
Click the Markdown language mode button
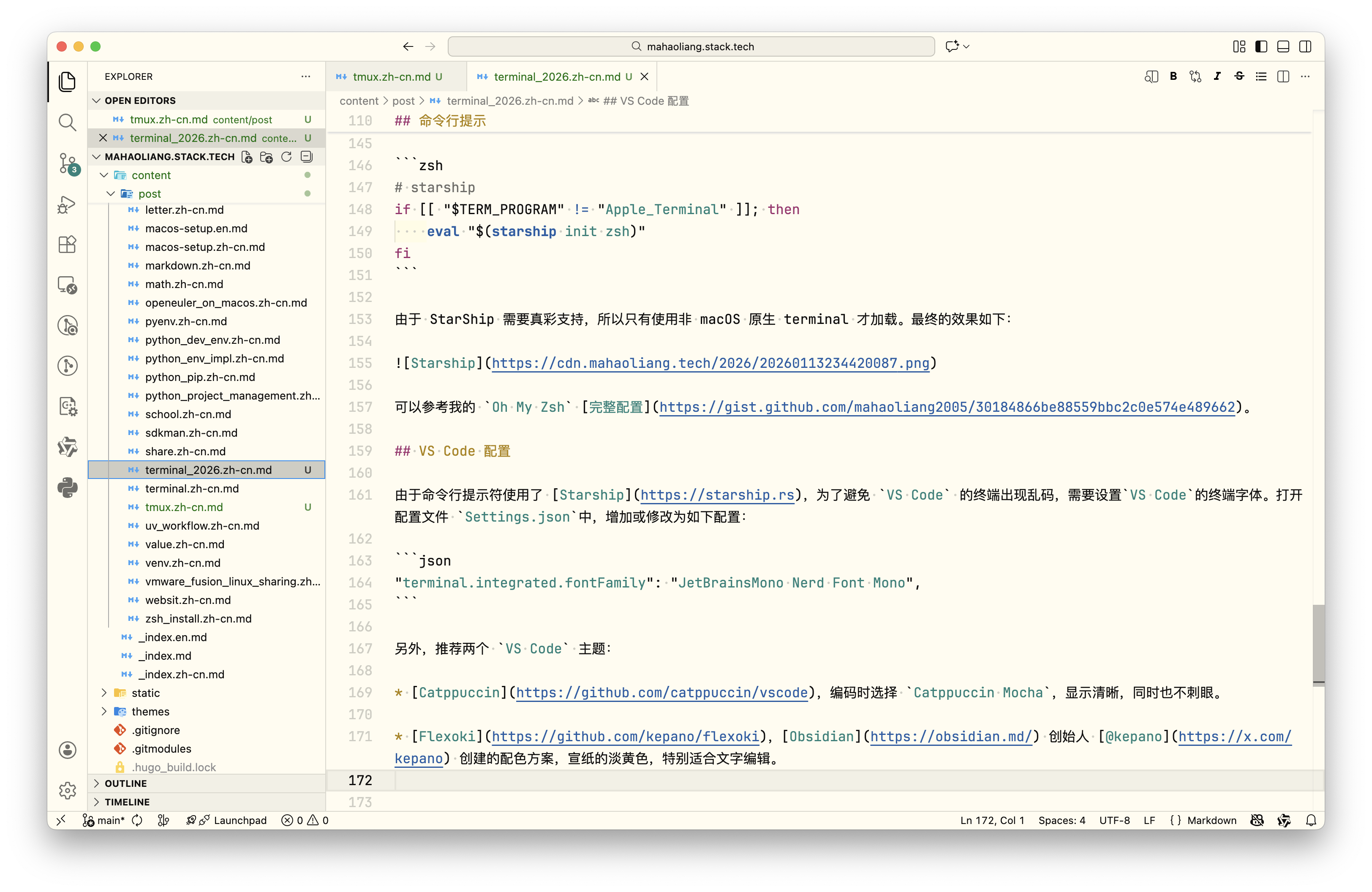click(1211, 820)
